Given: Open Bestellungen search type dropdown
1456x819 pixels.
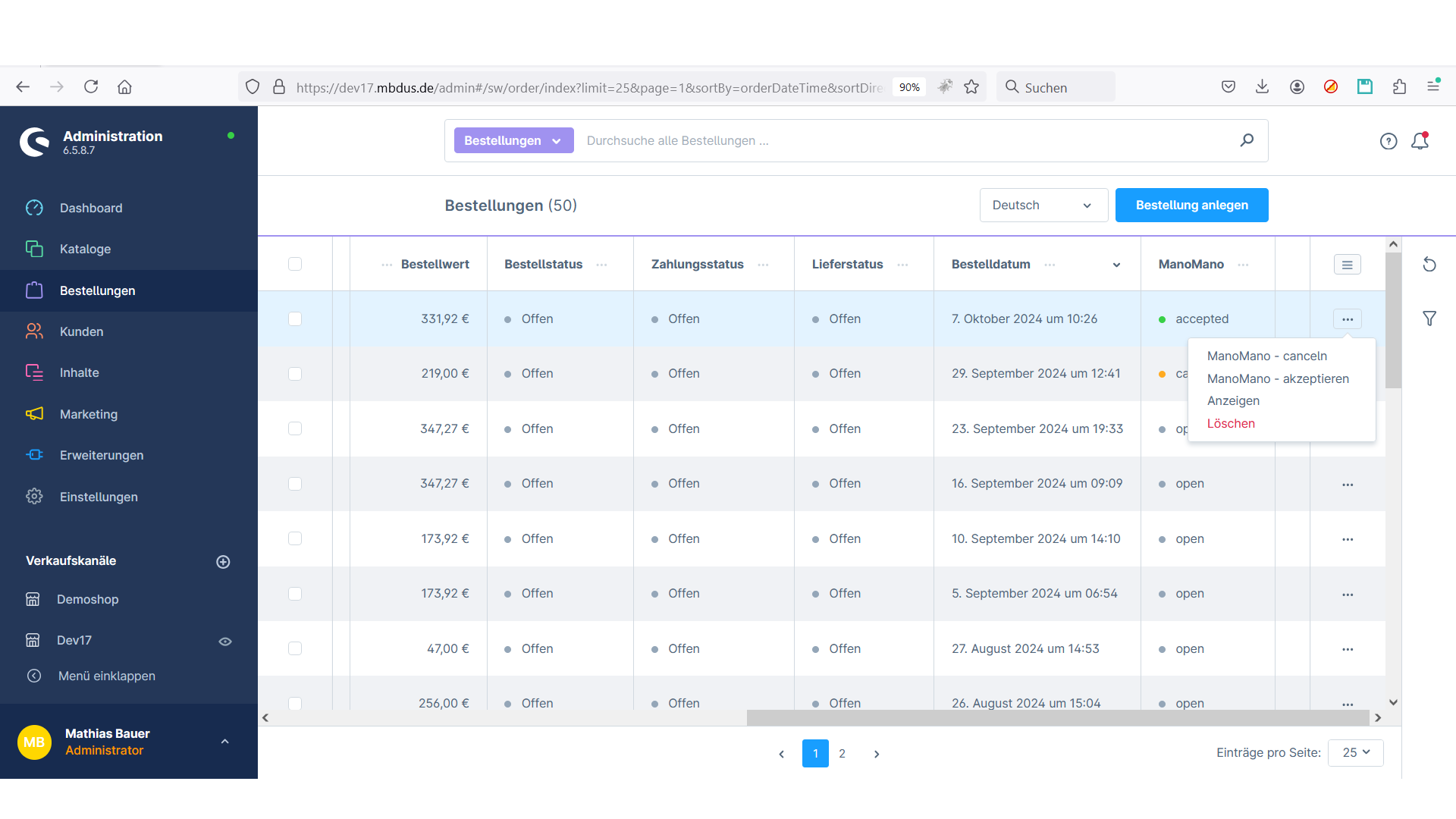Looking at the screenshot, I should (x=513, y=140).
